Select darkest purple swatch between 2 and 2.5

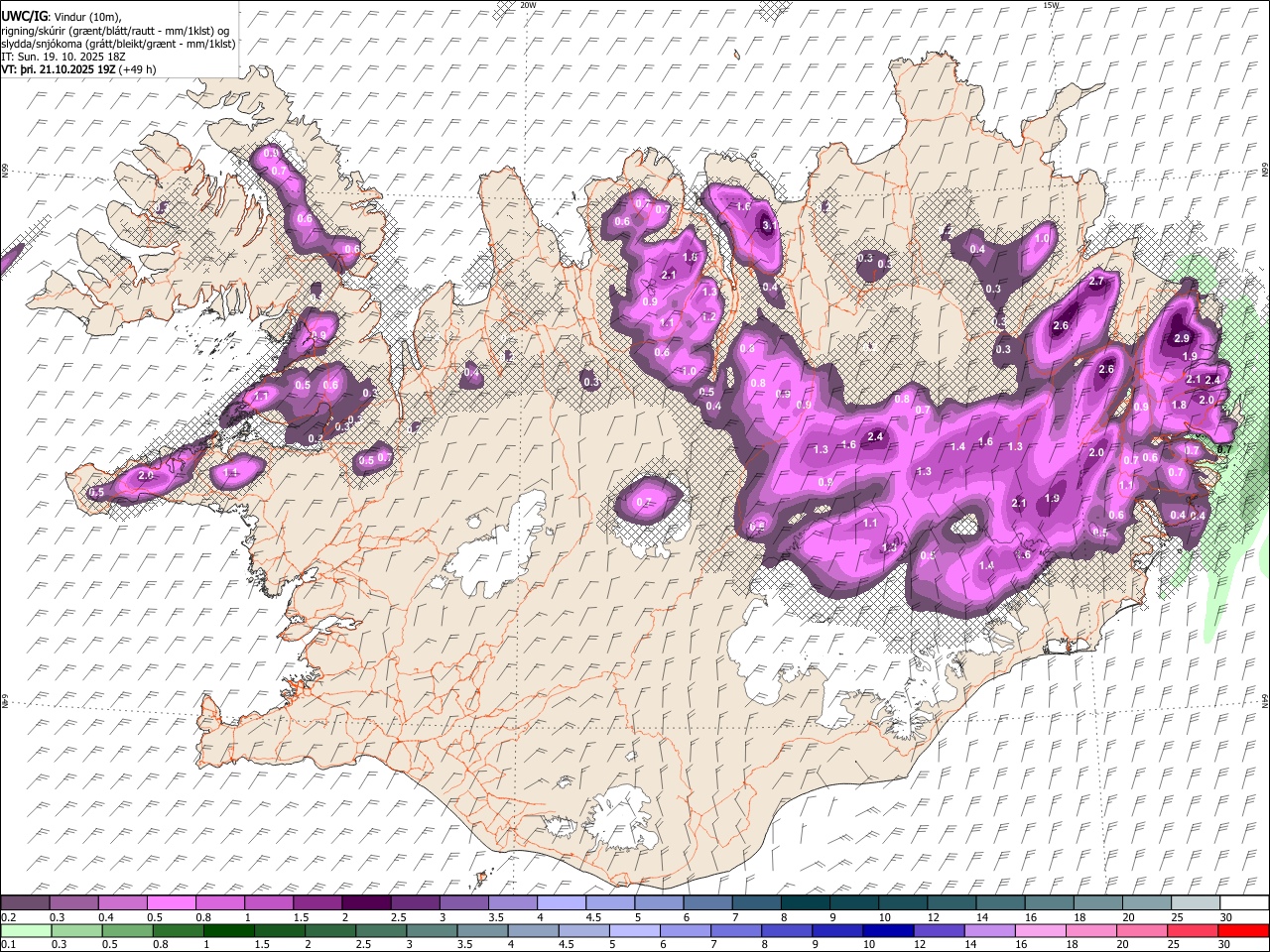pos(365,902)
